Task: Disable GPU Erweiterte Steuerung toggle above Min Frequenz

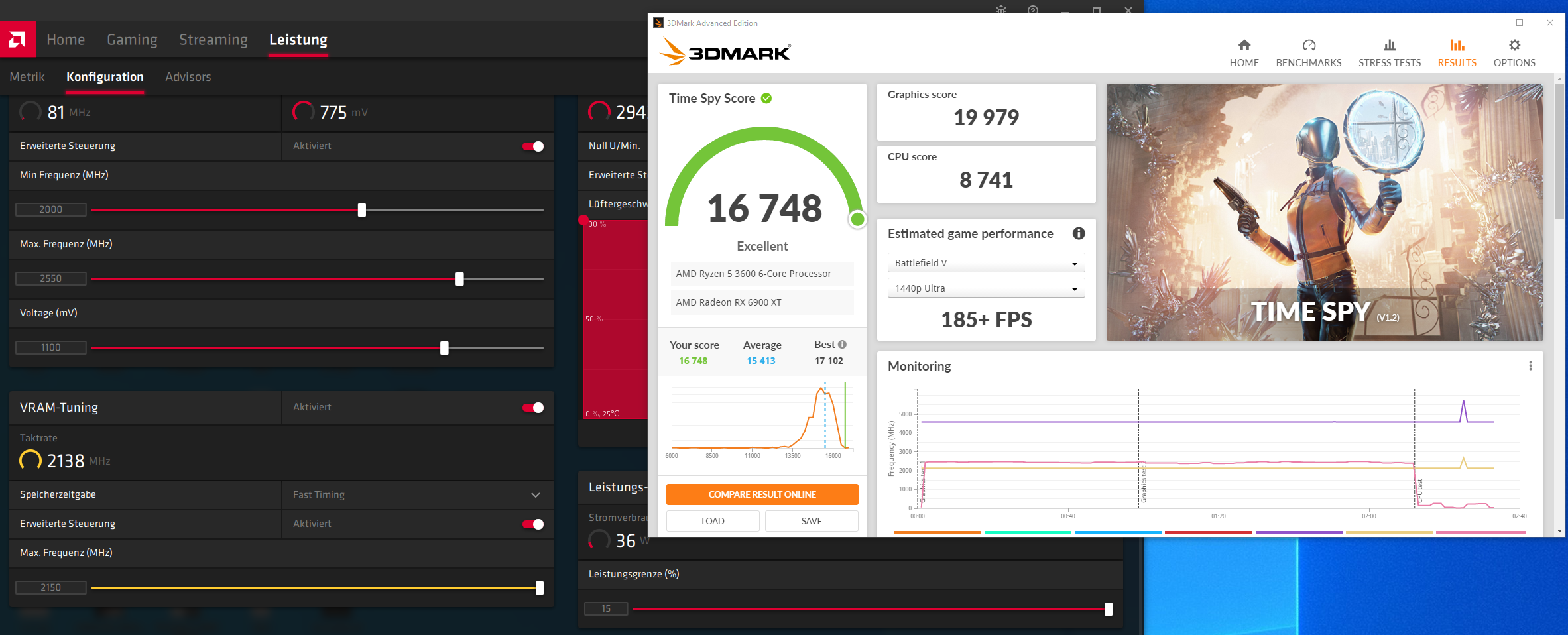Action: point(533,146)
